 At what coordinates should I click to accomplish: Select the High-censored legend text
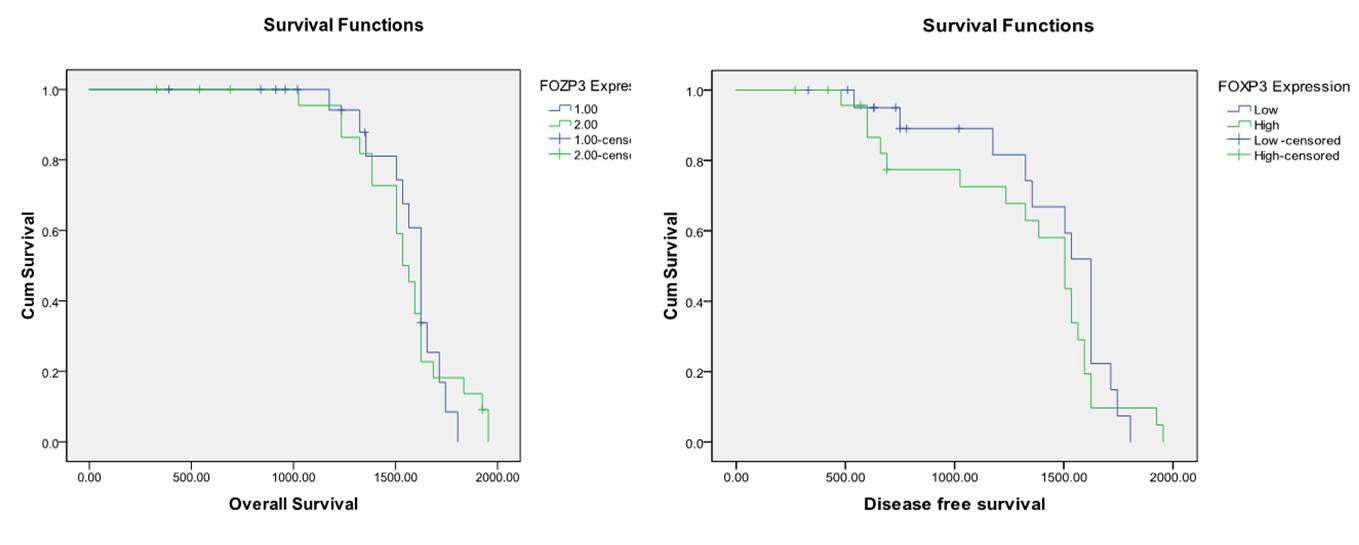pyautogui.click(x=1296, y=155)
